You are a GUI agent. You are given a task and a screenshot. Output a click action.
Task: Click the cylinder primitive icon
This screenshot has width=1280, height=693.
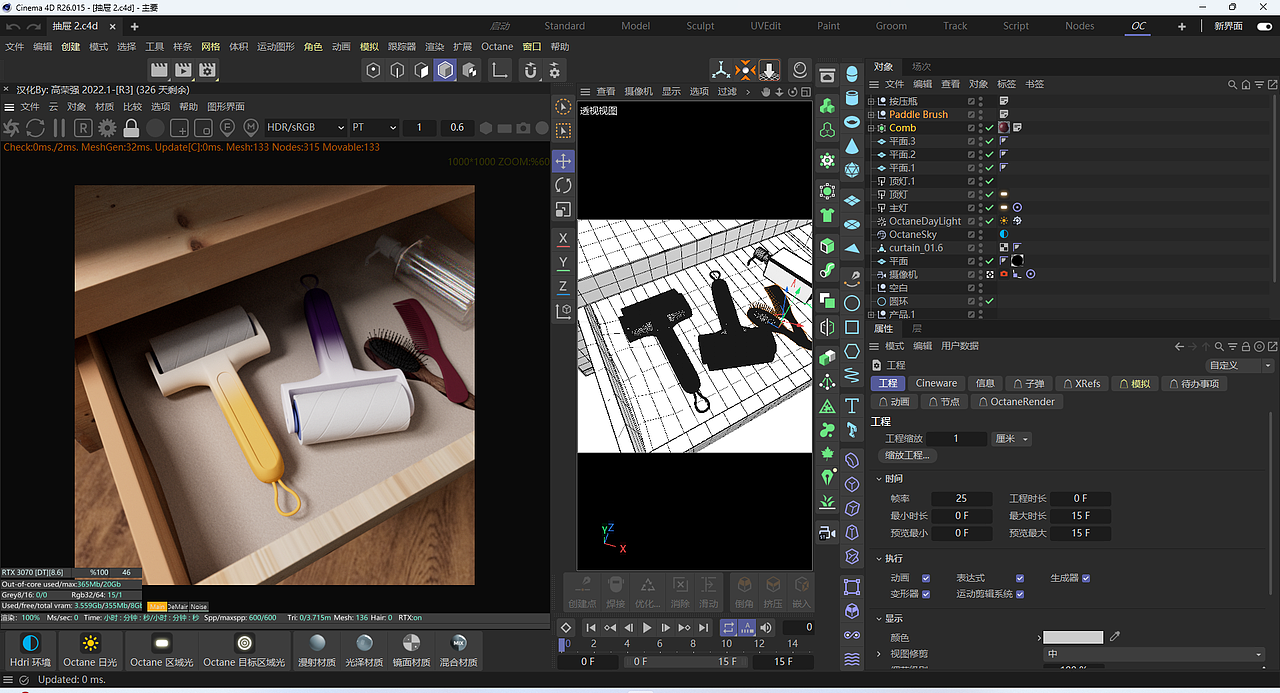pos(852,98)
